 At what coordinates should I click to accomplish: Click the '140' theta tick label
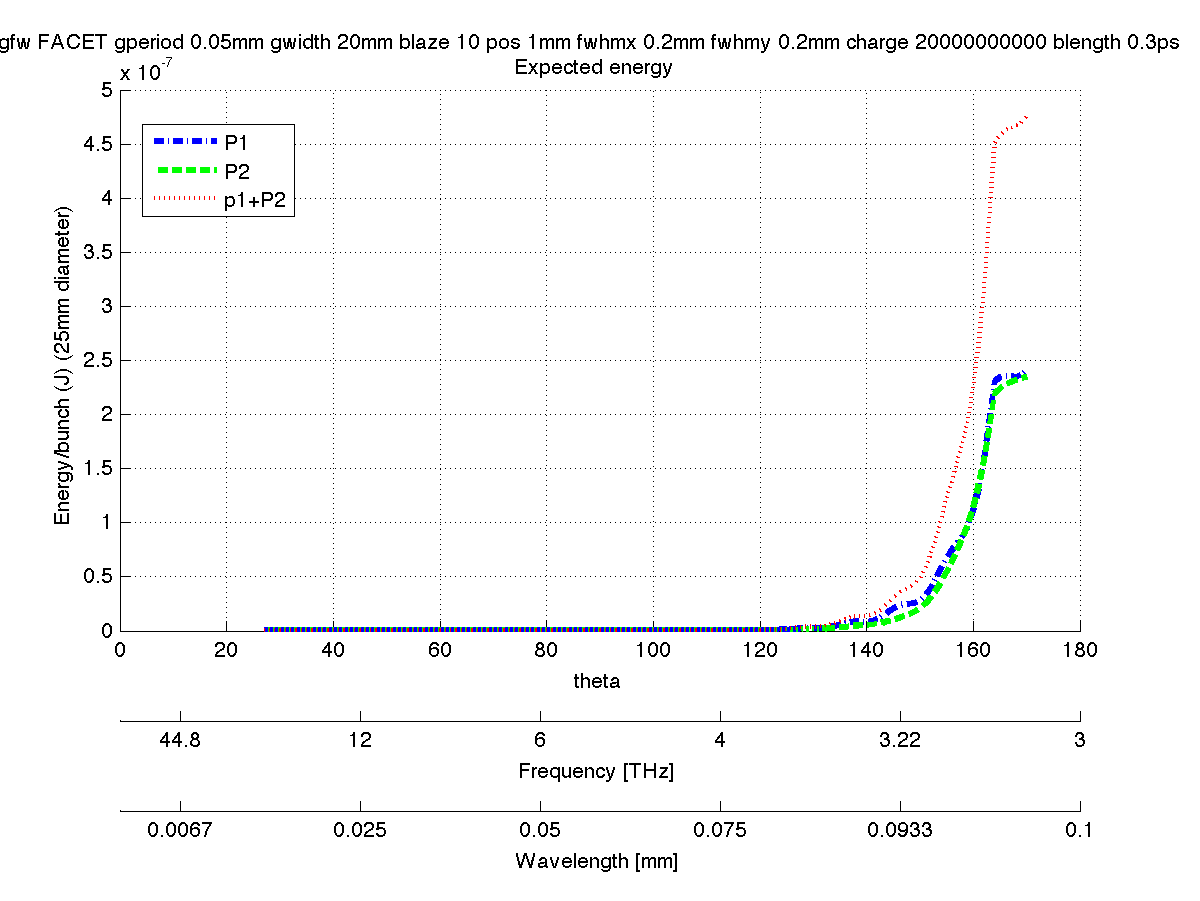[x=866, y=649]
